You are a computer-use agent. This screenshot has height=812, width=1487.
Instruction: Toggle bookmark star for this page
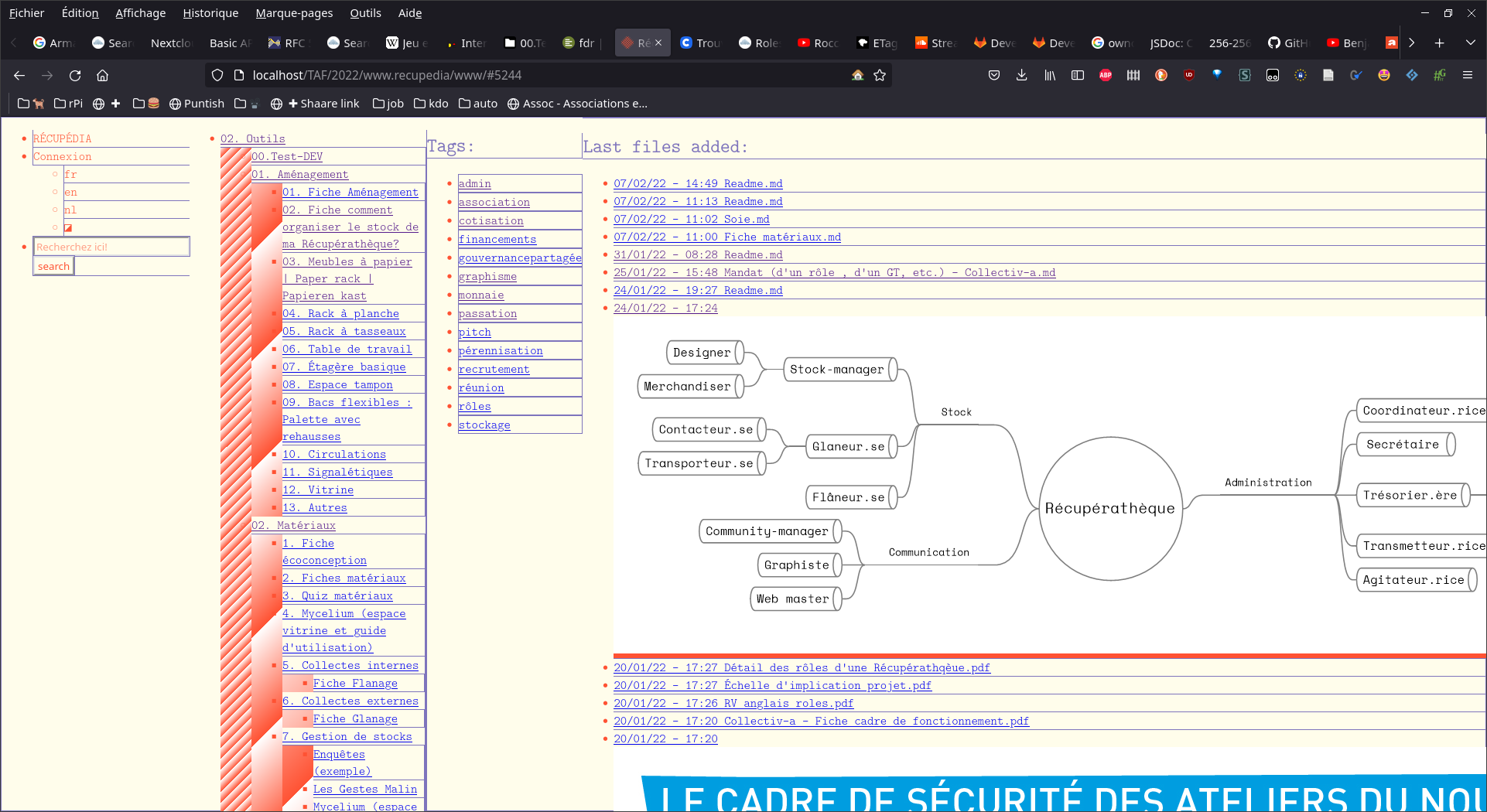[x=880, y=75]
